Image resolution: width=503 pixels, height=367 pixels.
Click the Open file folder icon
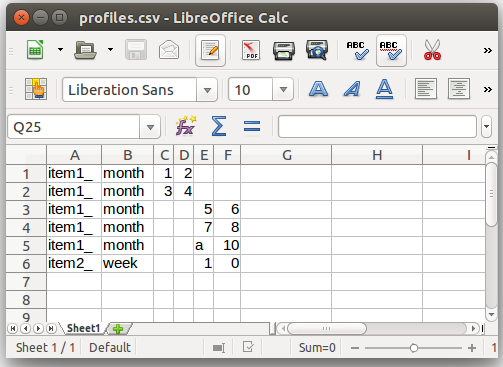tap(85, 50)
